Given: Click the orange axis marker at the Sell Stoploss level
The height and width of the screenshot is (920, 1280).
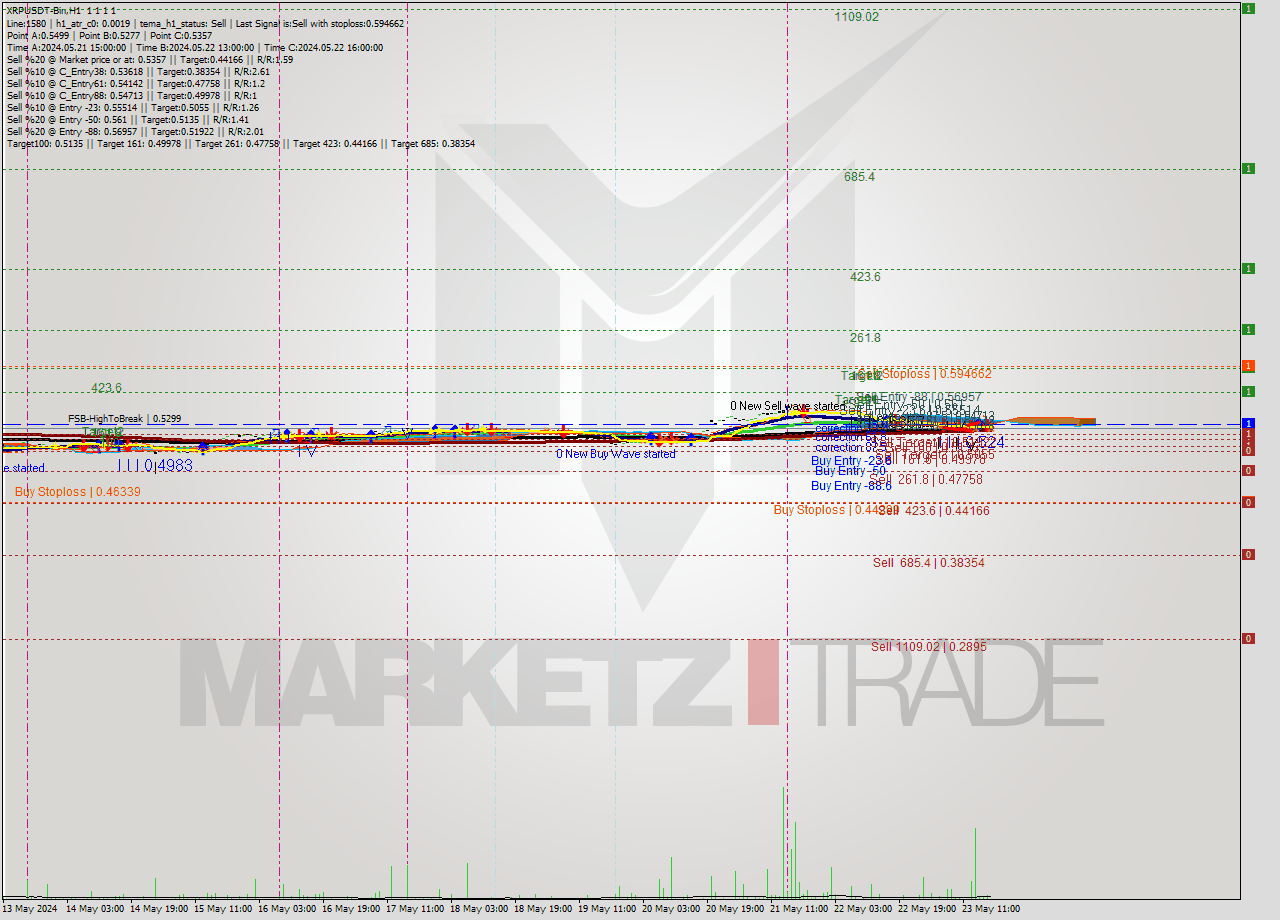Looking at the screenshot, I should point(1248,366).
